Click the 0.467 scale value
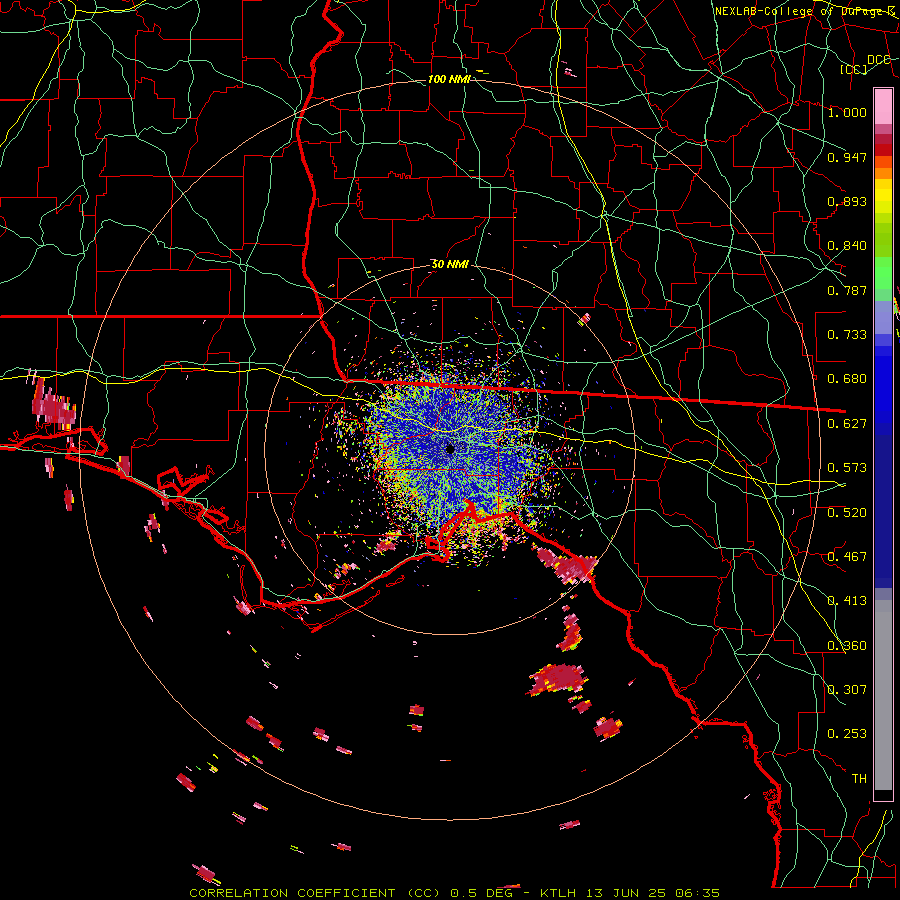Viewport: 900px width, 900px height. [x=847, y=557]
